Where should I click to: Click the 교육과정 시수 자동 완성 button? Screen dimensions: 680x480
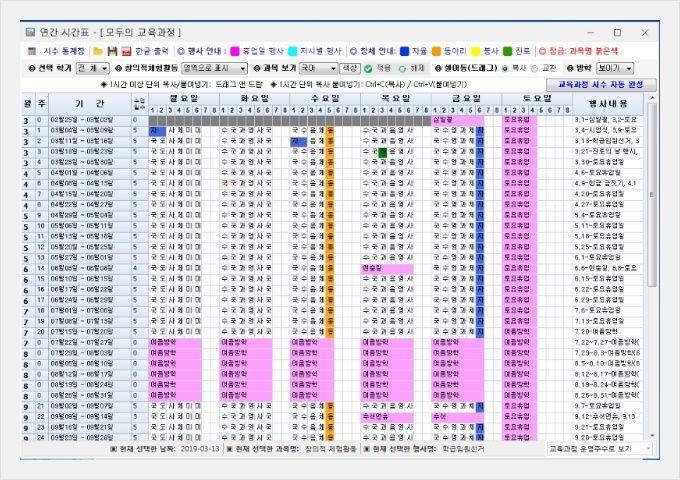coord(601,85)
